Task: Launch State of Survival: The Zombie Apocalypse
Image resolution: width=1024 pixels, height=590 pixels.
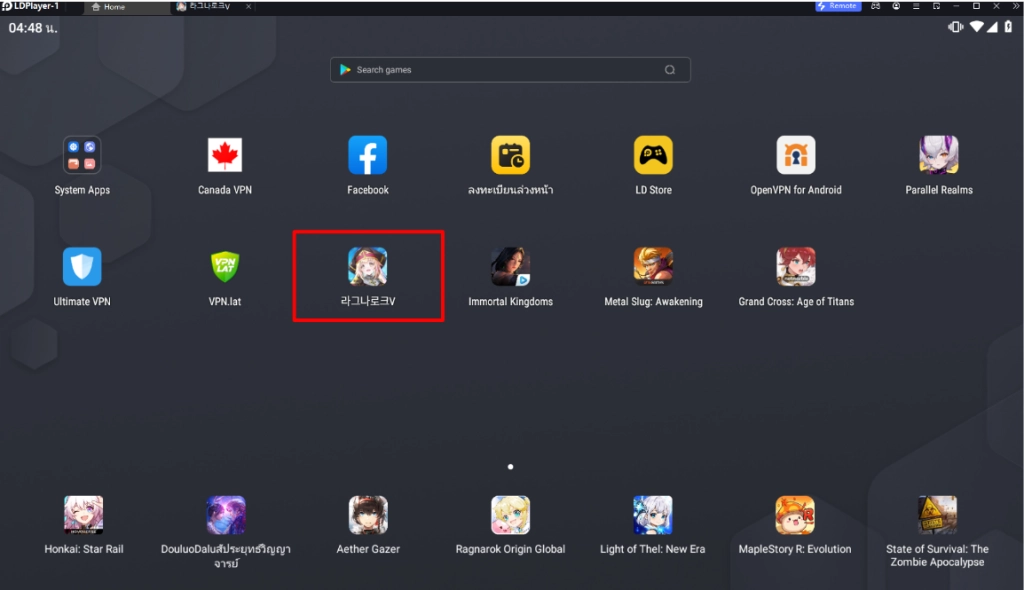Action: 937,515
